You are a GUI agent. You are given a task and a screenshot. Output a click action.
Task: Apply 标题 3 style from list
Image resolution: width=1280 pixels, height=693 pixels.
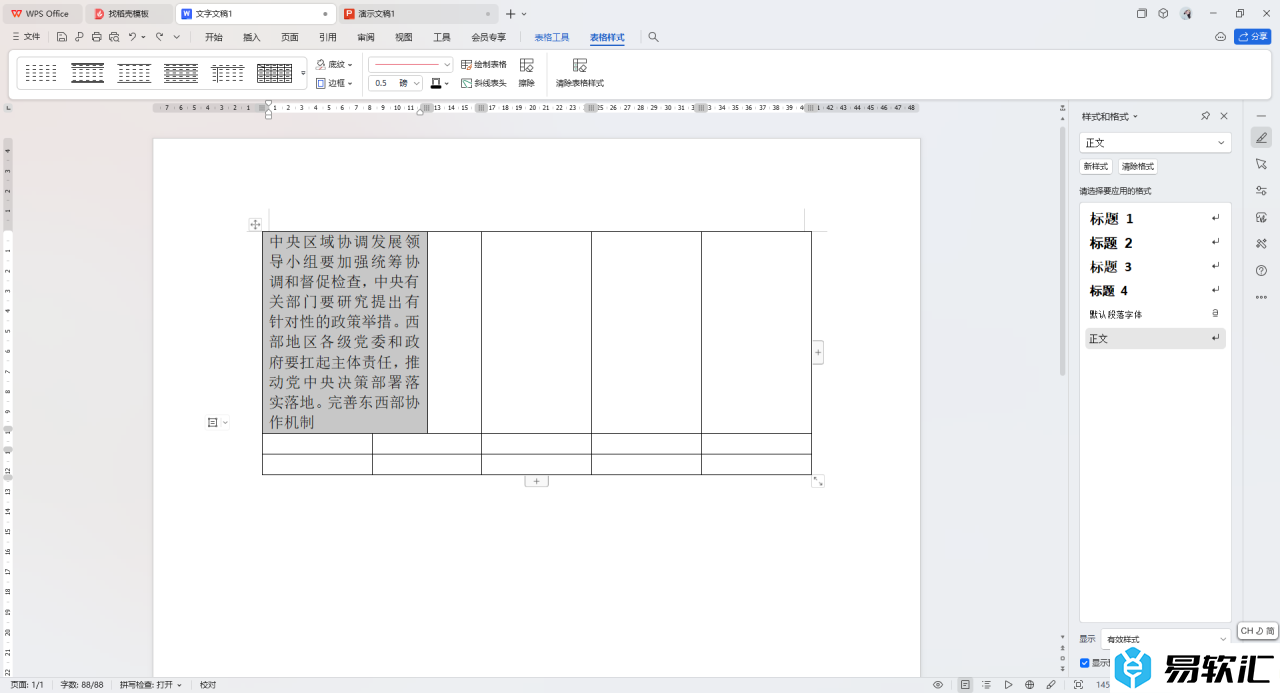pos(1155,267)
